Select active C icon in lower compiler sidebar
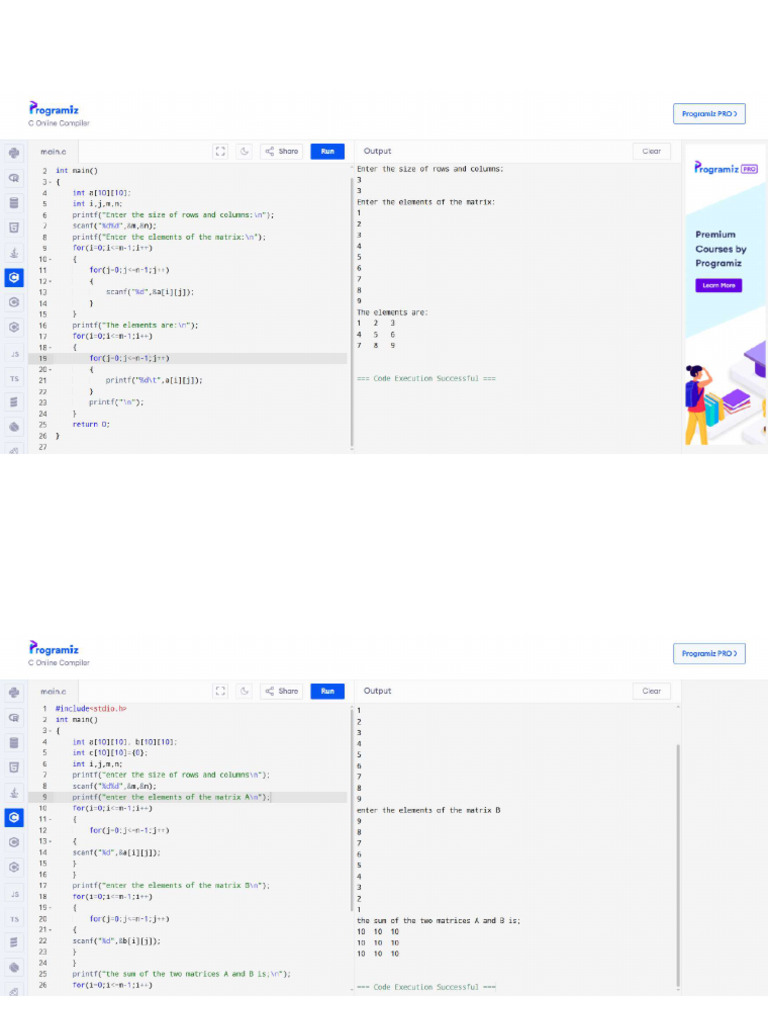 (x=14, y=818)
